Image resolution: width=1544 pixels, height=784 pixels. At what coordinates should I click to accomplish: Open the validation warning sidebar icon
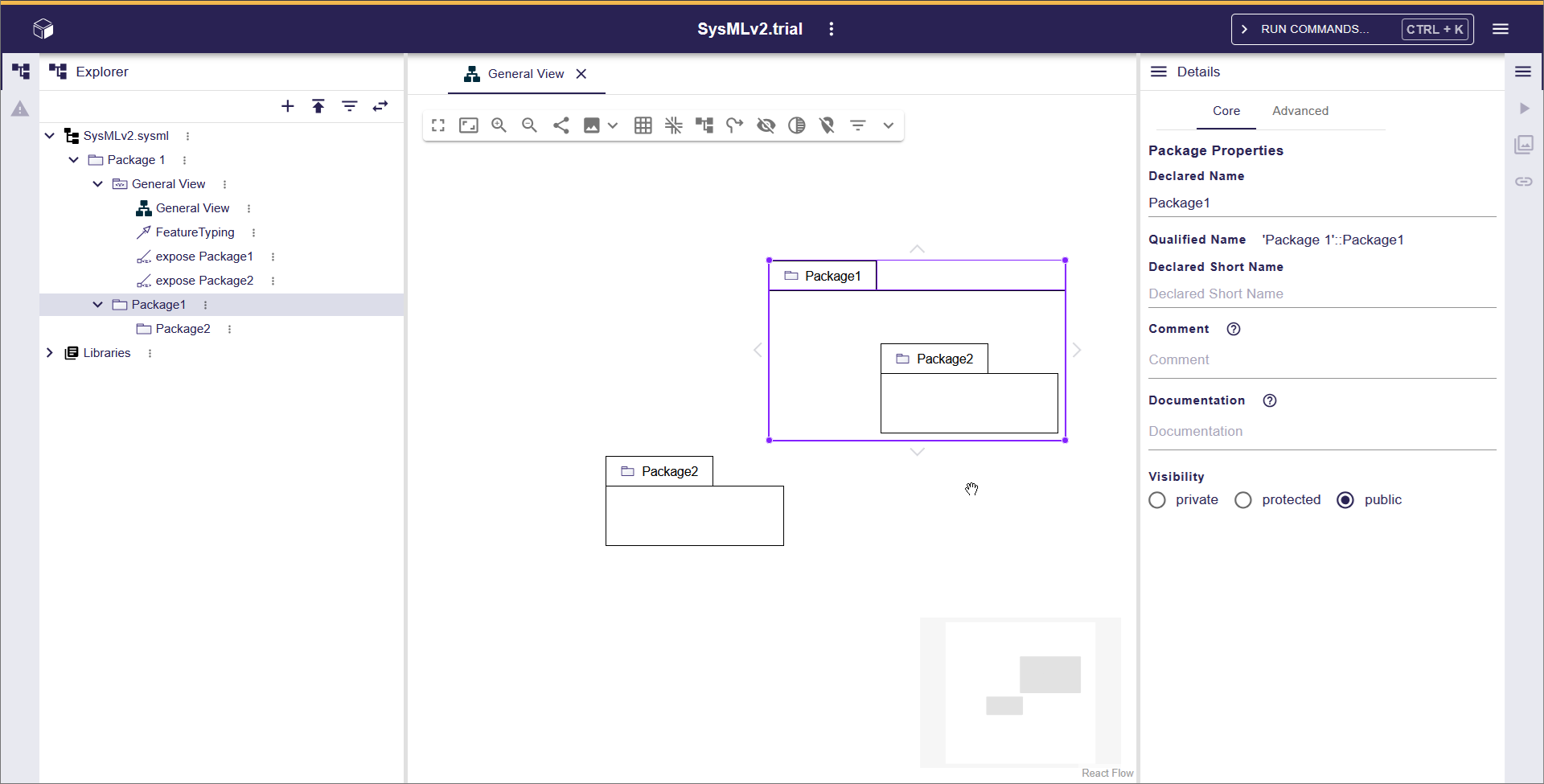point(20,109)
